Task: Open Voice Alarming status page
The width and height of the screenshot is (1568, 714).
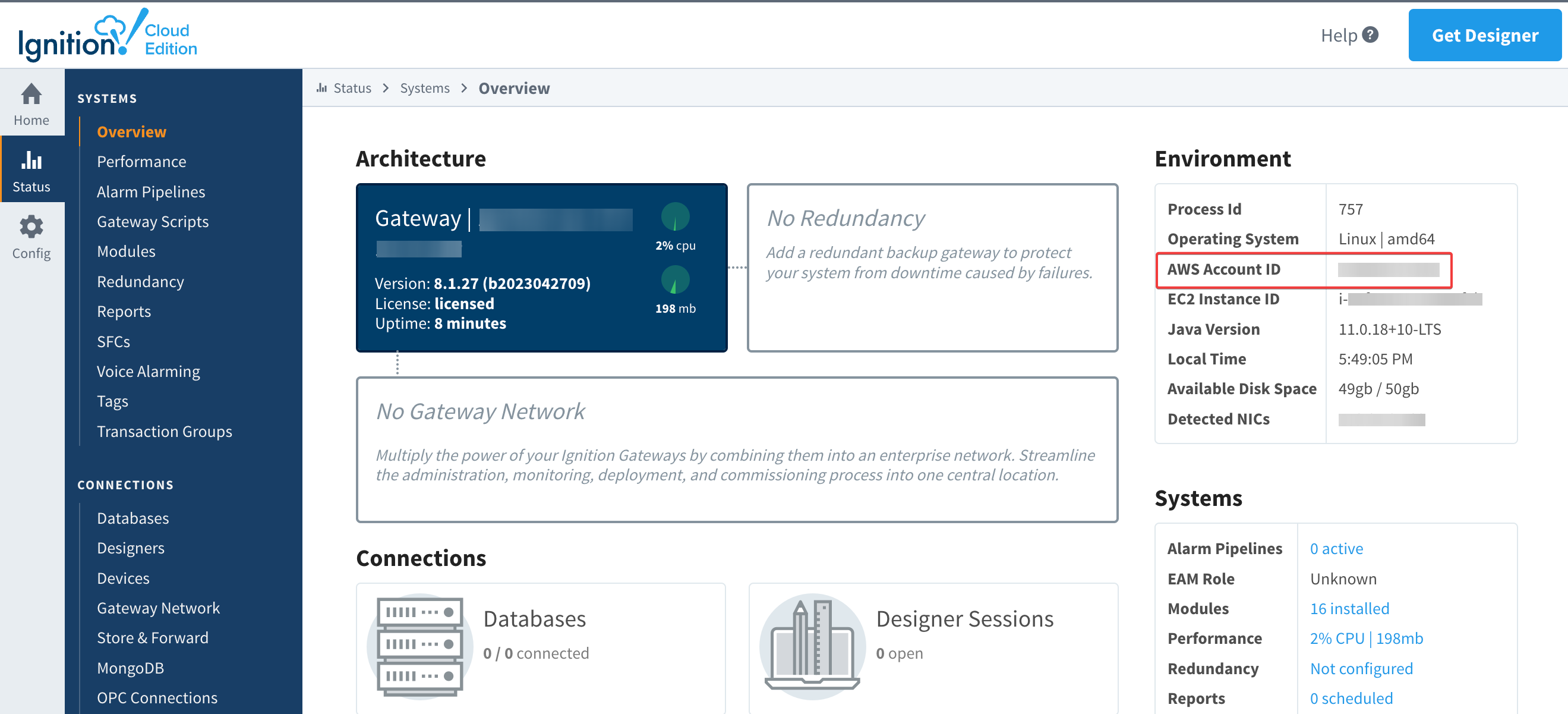Action: pos(149,371)
